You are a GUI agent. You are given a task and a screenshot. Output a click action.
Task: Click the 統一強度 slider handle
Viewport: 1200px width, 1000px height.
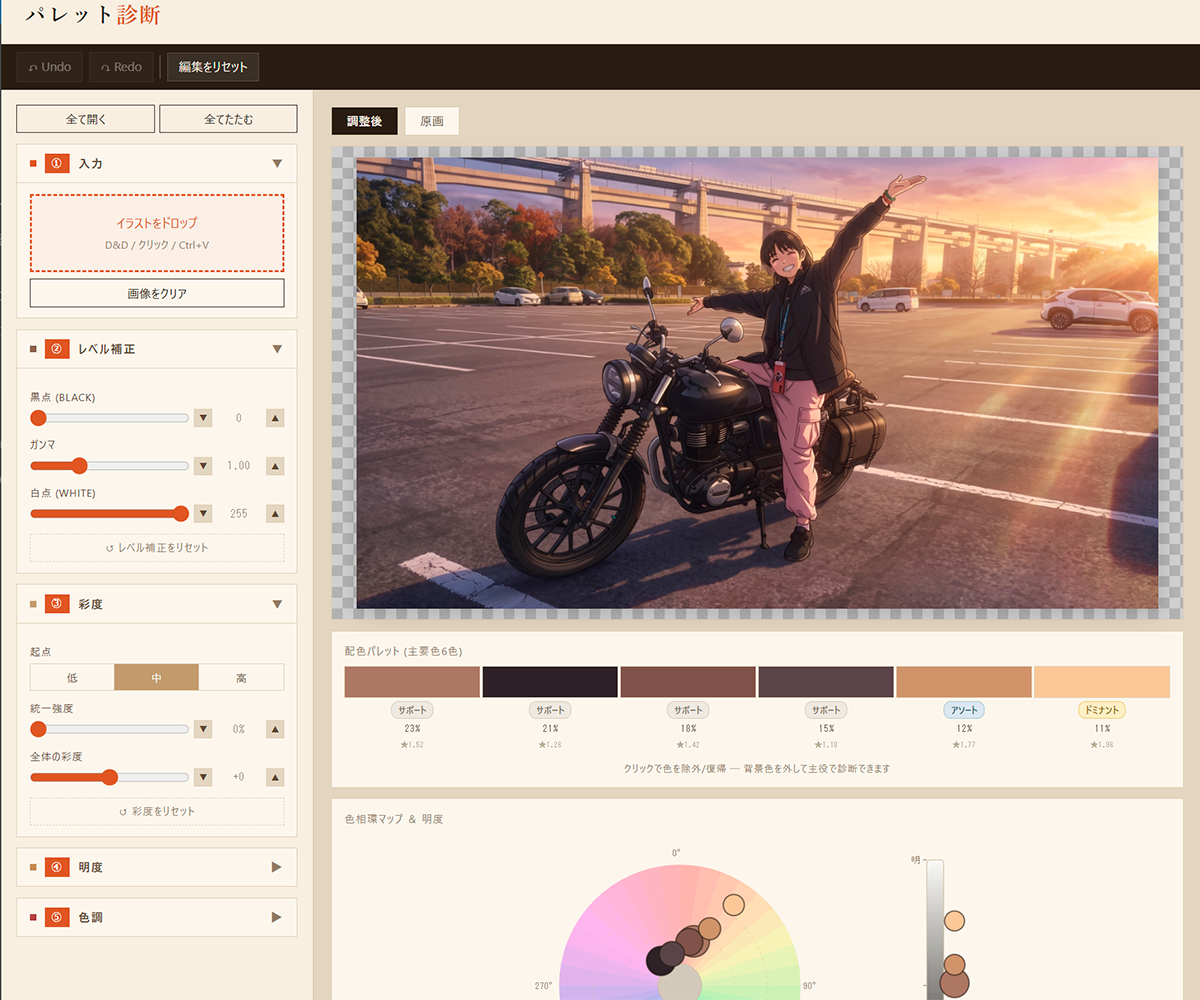coord(38,729)
